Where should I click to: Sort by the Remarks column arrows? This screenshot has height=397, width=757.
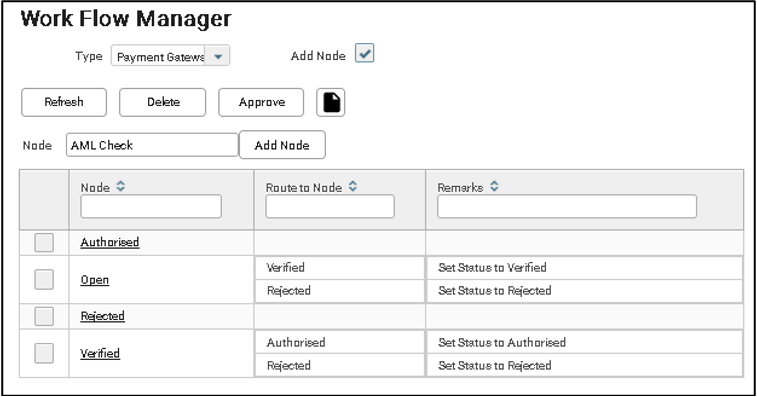pyautogui.click(x=494, y=186)
